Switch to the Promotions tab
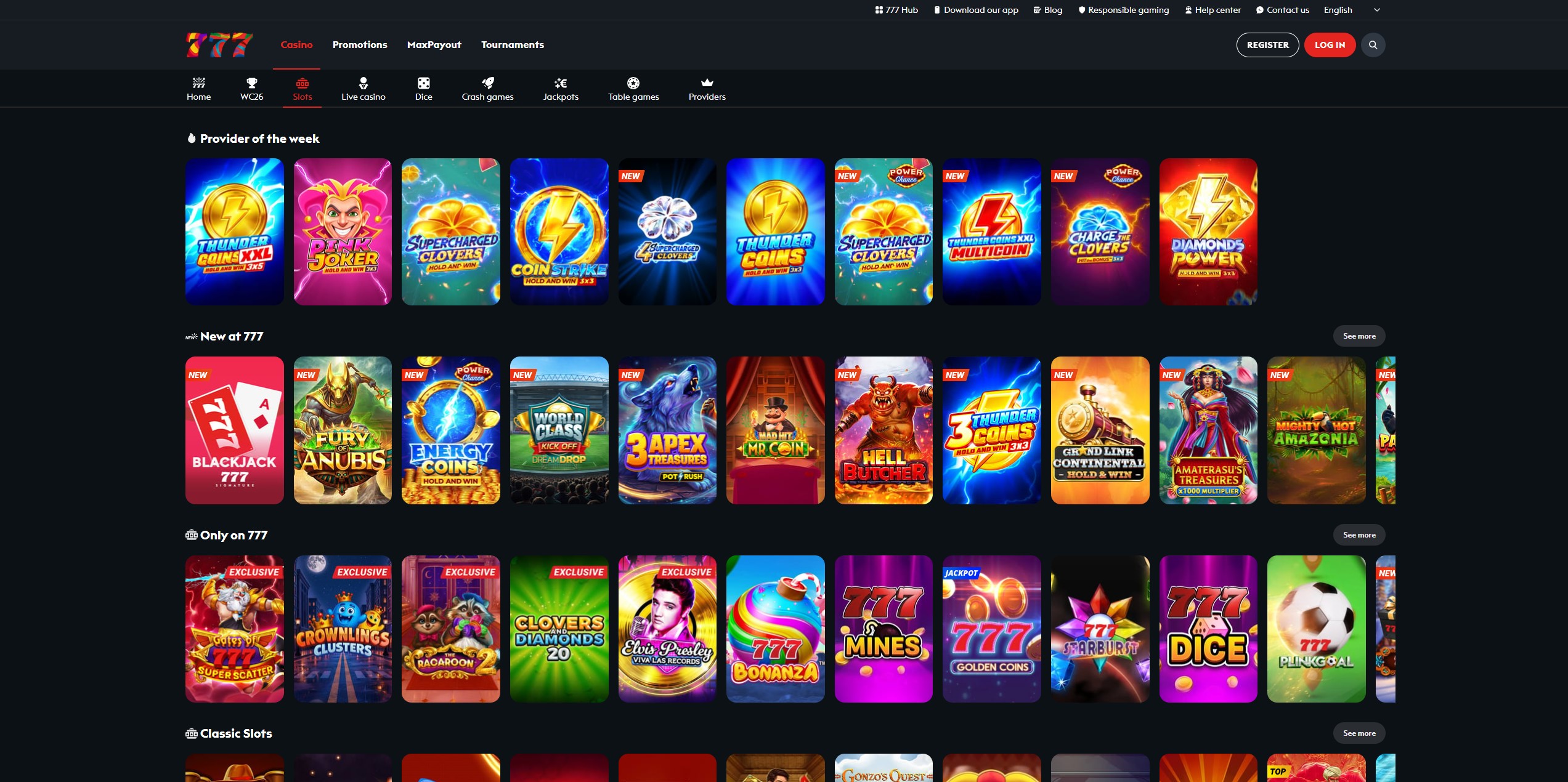 pos(360,45)
